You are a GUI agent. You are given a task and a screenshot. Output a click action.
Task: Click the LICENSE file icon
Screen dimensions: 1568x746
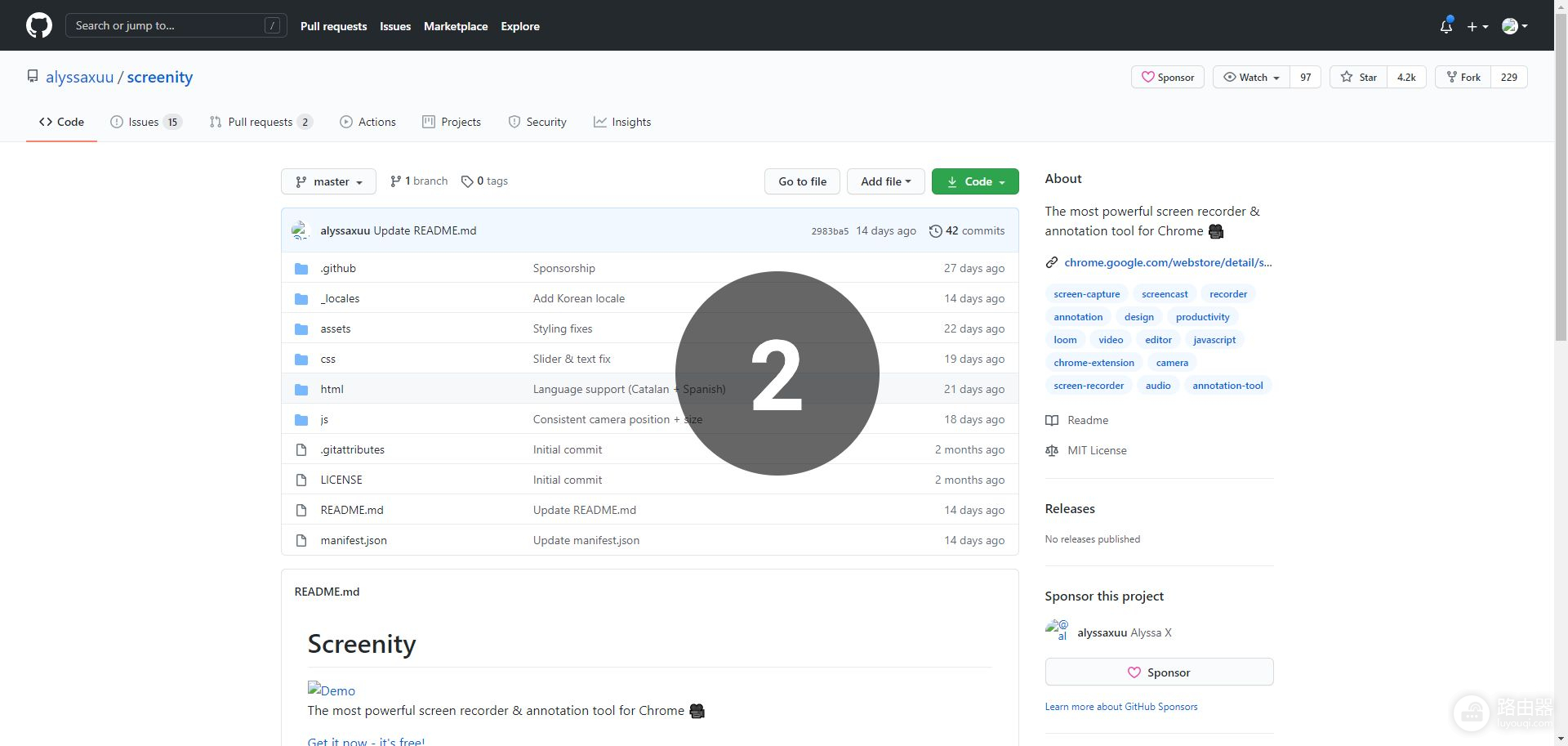pyautogui.click(x=301, y=480)
